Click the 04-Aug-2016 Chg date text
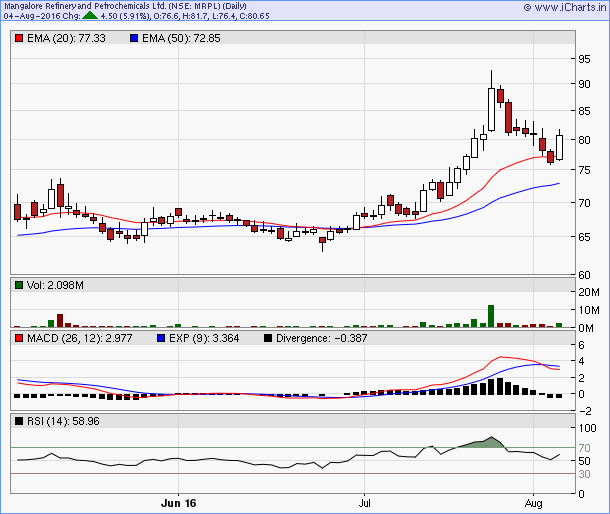This screenshot has height=514, width=610. [x=42, y=16]
